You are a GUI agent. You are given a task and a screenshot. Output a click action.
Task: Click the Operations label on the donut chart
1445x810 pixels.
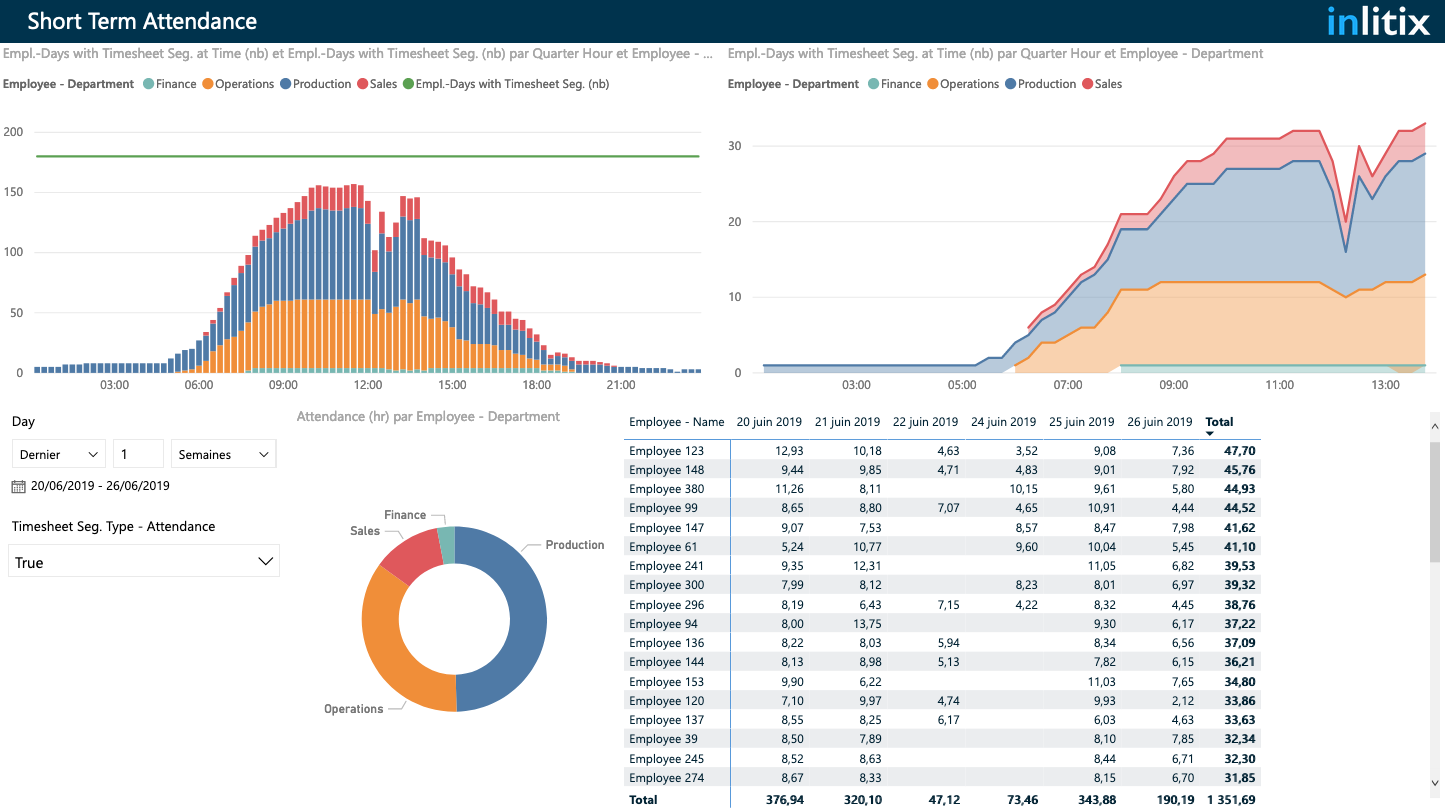pos(353,709)
